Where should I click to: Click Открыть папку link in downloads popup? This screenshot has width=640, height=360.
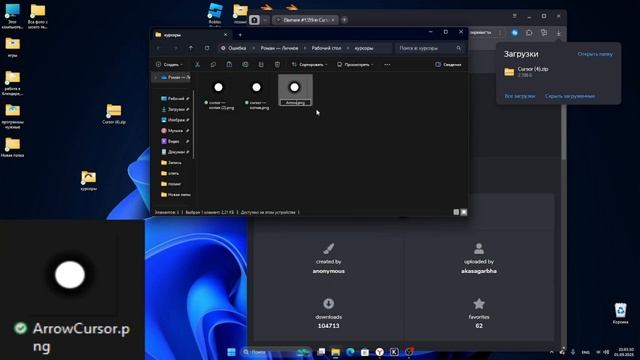pos(595,54)
